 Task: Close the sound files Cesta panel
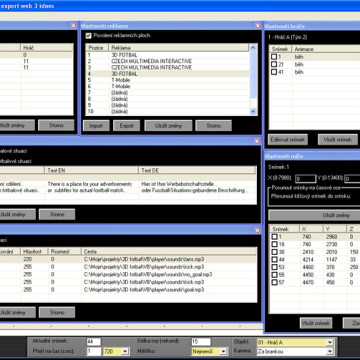pos(257,230)
